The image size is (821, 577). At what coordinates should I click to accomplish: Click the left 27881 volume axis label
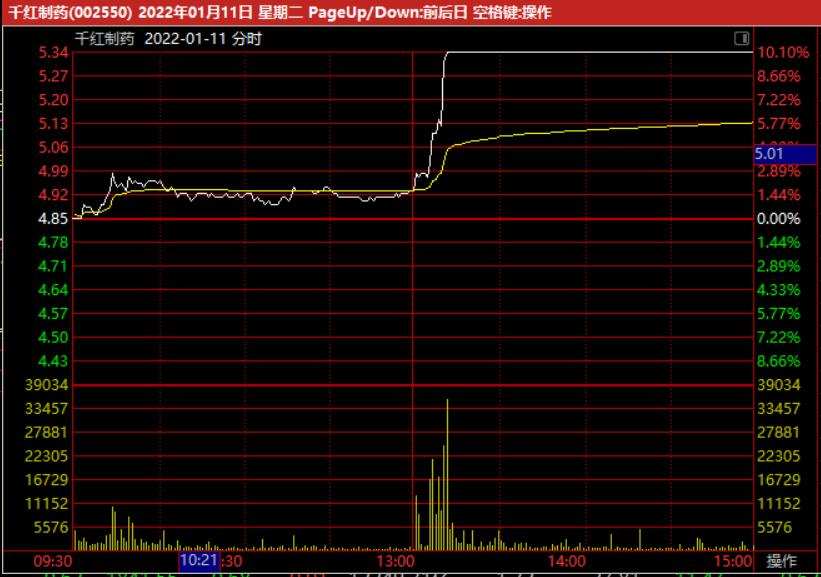pyautogui.click(x=47, y=432)
